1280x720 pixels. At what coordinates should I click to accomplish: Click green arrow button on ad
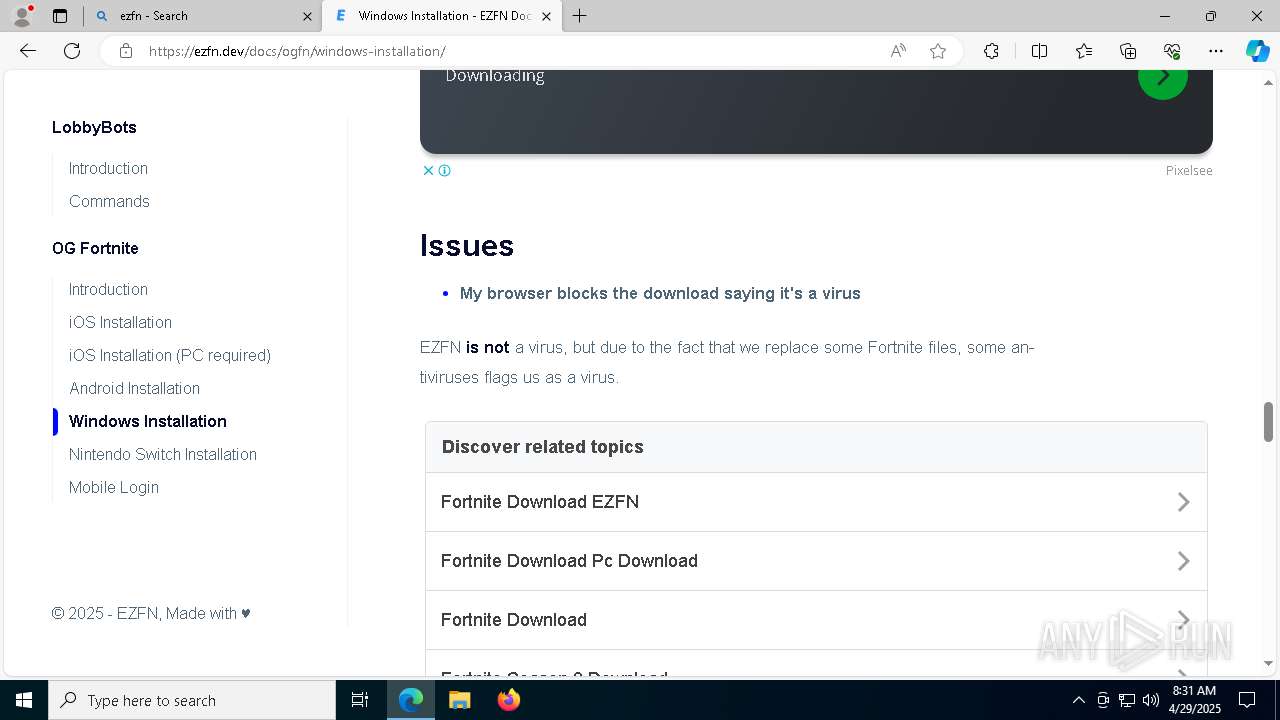click(1163, 76)
